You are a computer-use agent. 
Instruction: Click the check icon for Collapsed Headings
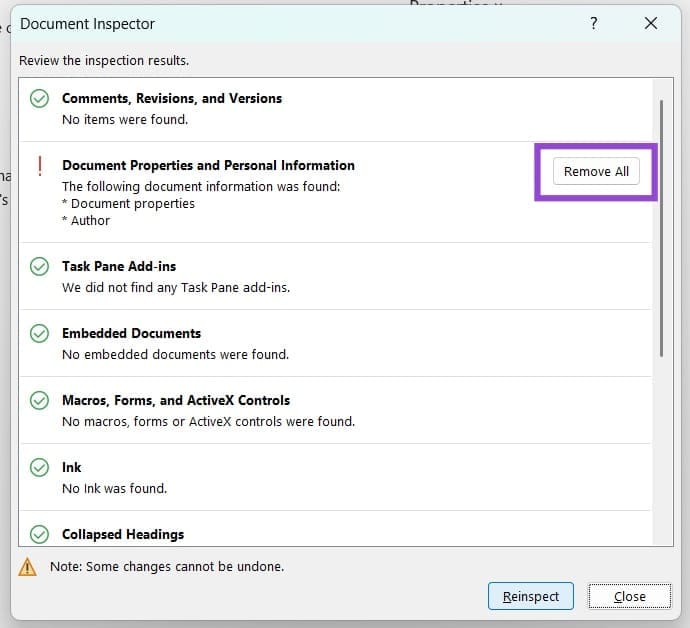tap(39, 535)
